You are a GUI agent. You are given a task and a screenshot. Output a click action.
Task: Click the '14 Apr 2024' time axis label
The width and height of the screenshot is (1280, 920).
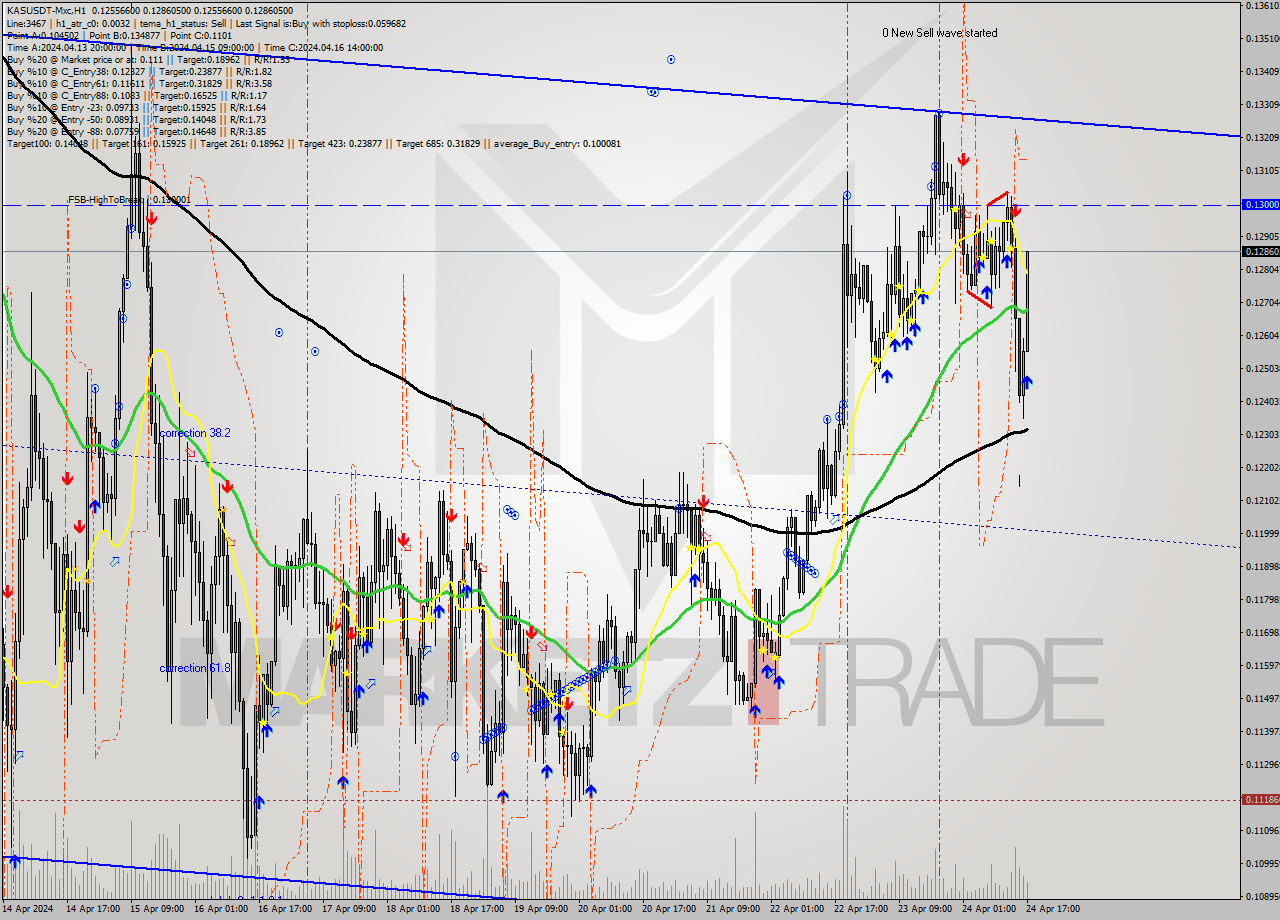point(26,909)
